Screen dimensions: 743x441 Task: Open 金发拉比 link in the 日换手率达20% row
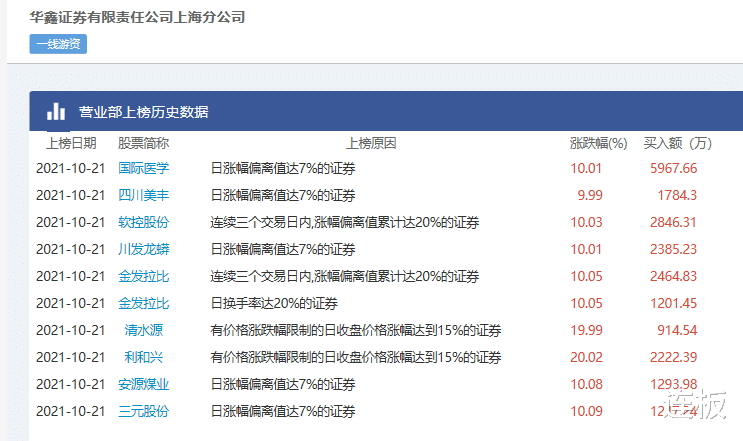point(144,303)
